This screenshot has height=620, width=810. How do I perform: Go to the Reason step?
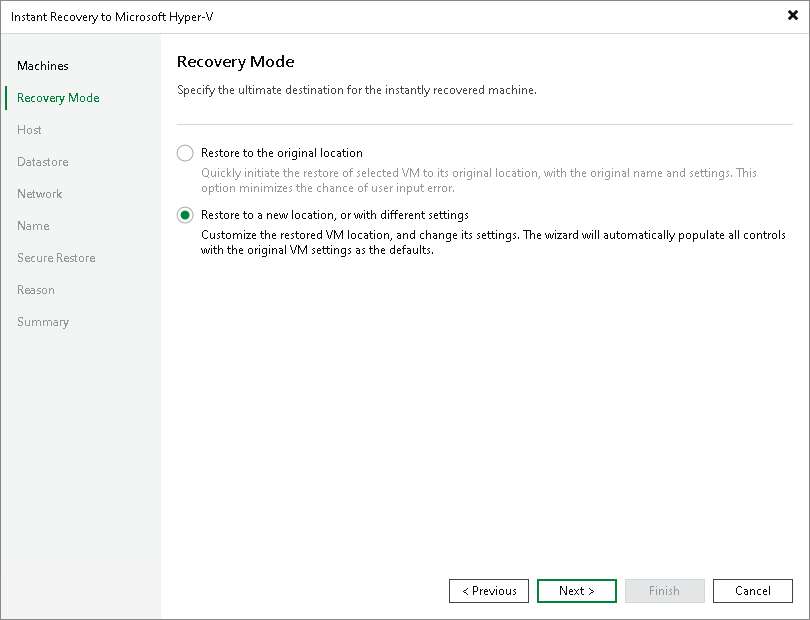(36, 290)
